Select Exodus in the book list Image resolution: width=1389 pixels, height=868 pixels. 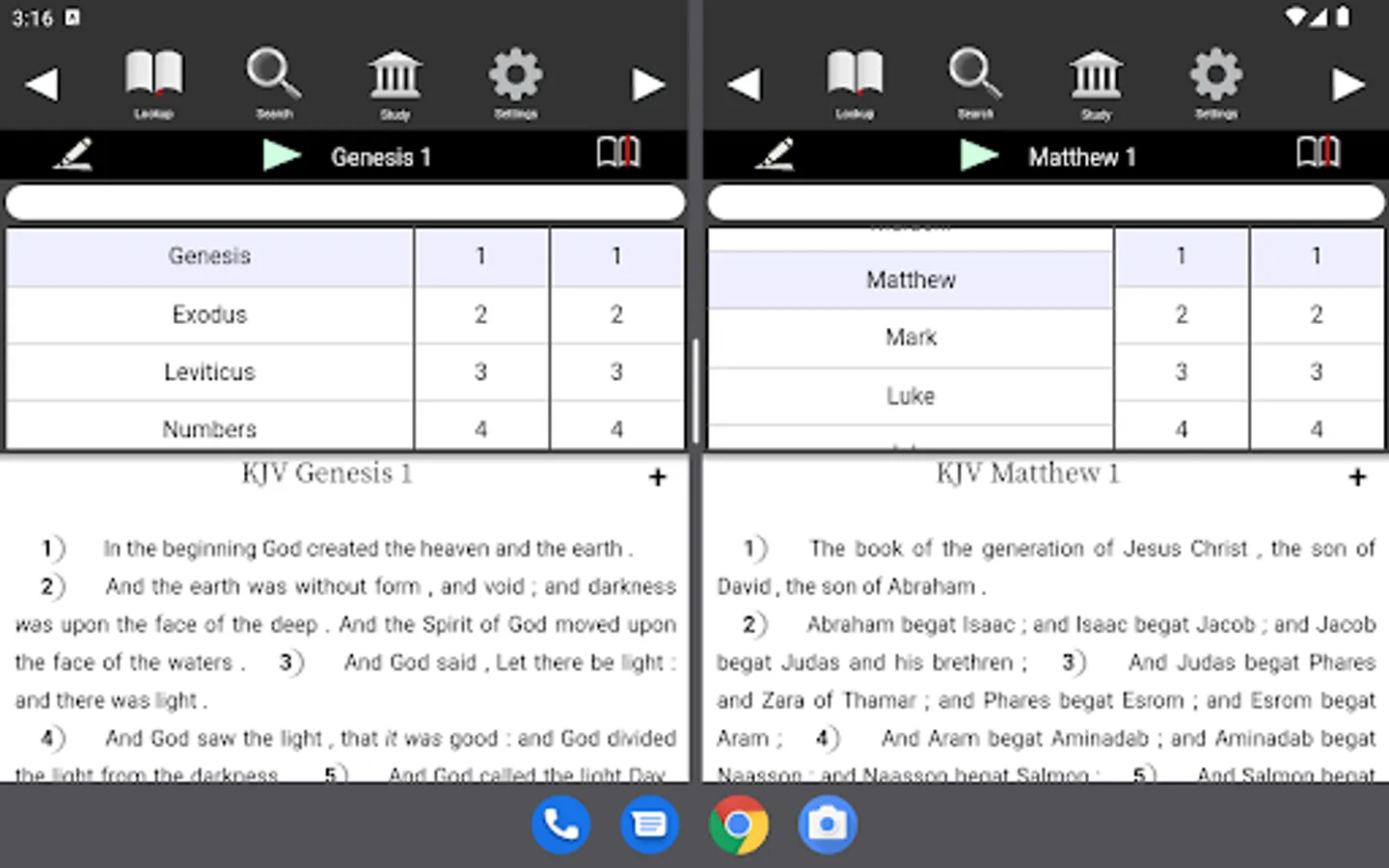click(x=210, y=314)
